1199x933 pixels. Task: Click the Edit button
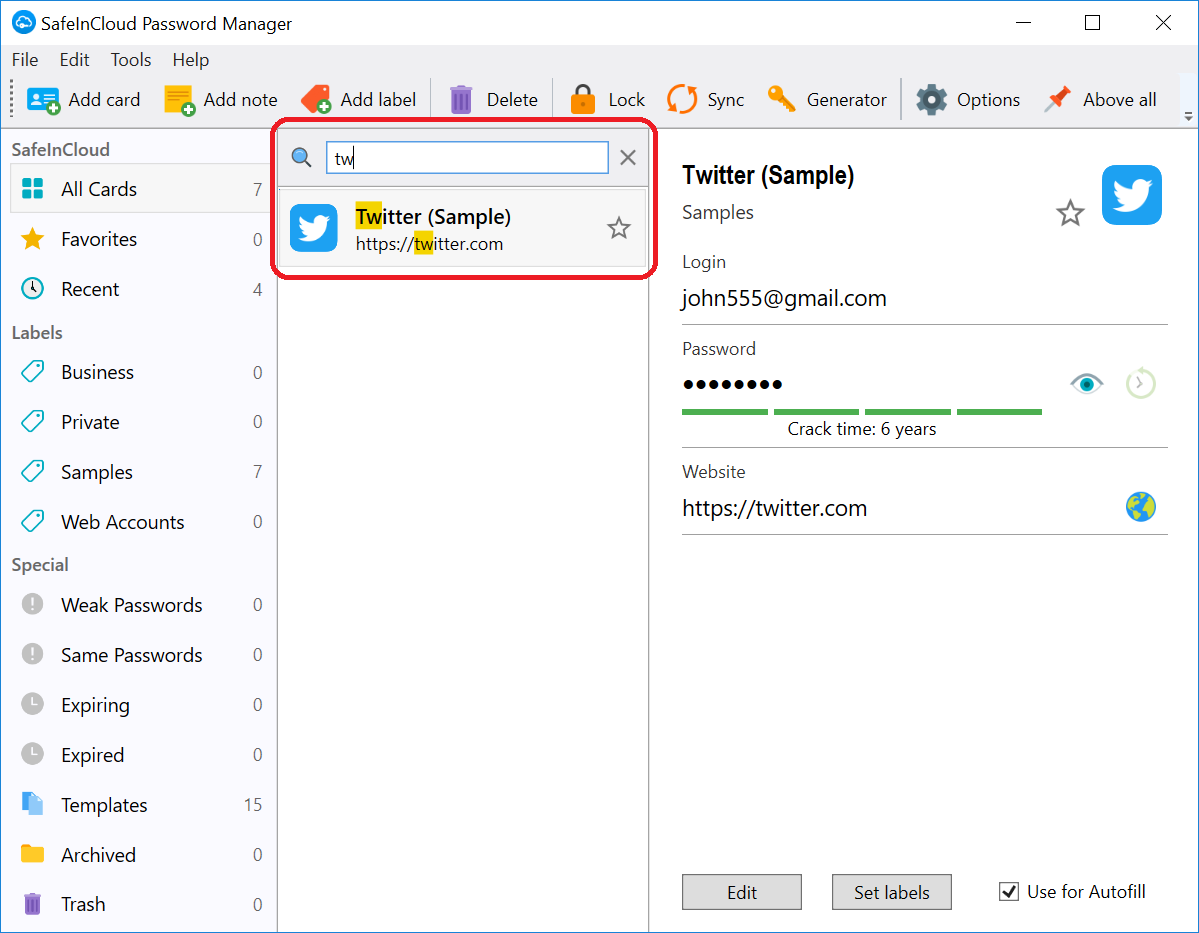(x=742, y=892)
